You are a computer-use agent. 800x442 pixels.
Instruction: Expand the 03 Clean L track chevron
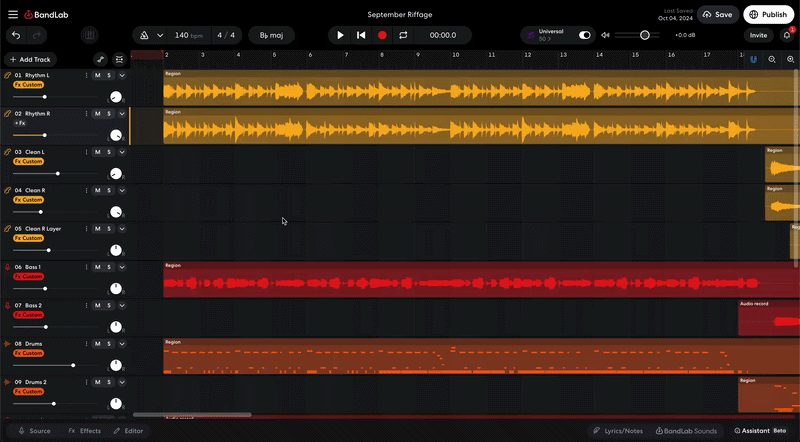pos(122,152)
